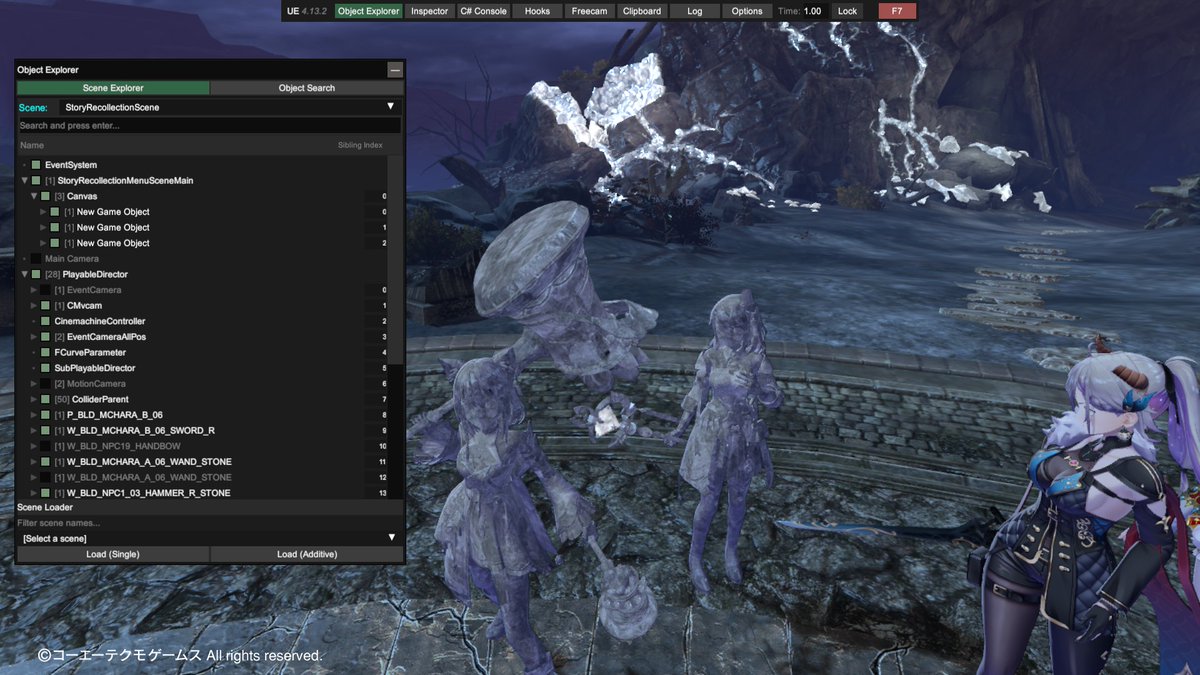The width and height of the screenshot is (1200, 675).
Task: Toggle the CMvcam active checkbox
Action: (45, 306)
